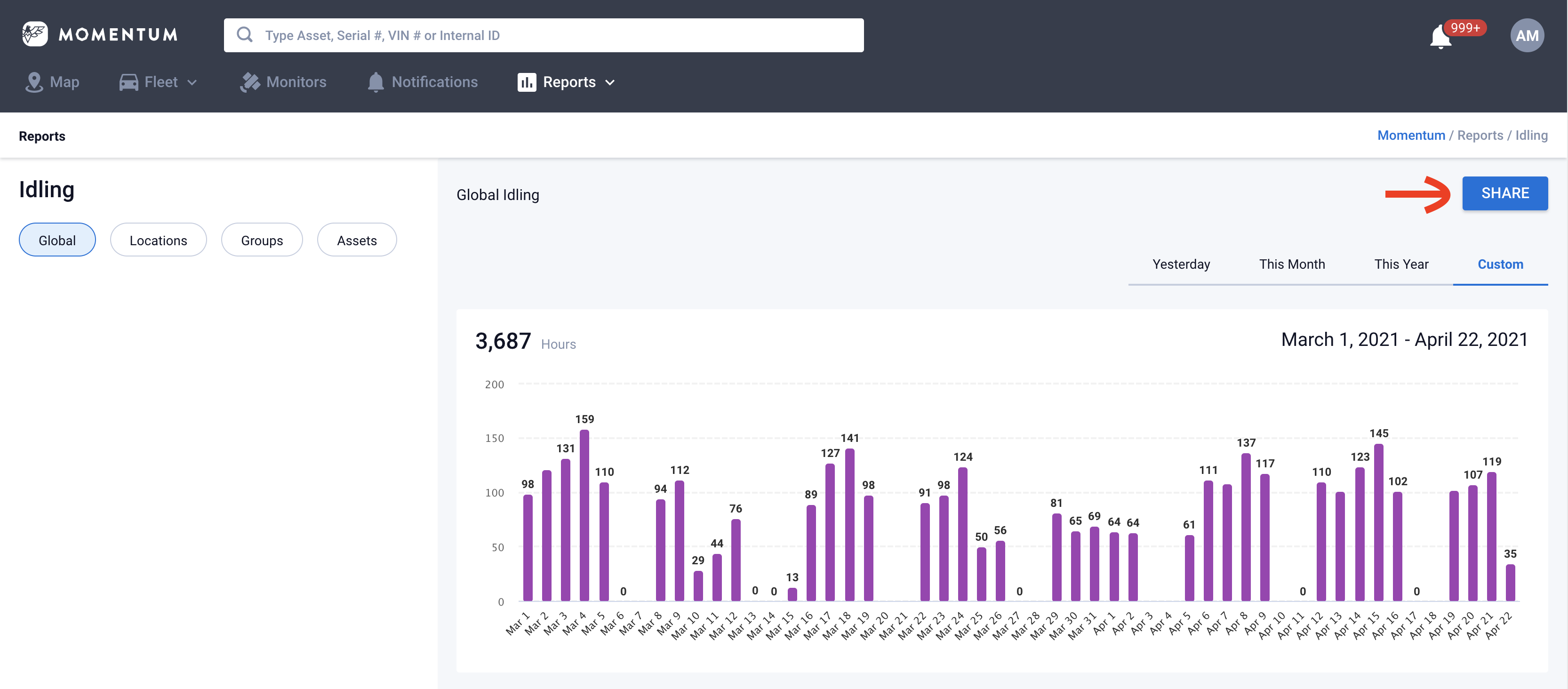Click the Notifications bell nav icon
The height and width of the screenshot is (689, 1568).
pyautogui.click(x=376, y=82)
